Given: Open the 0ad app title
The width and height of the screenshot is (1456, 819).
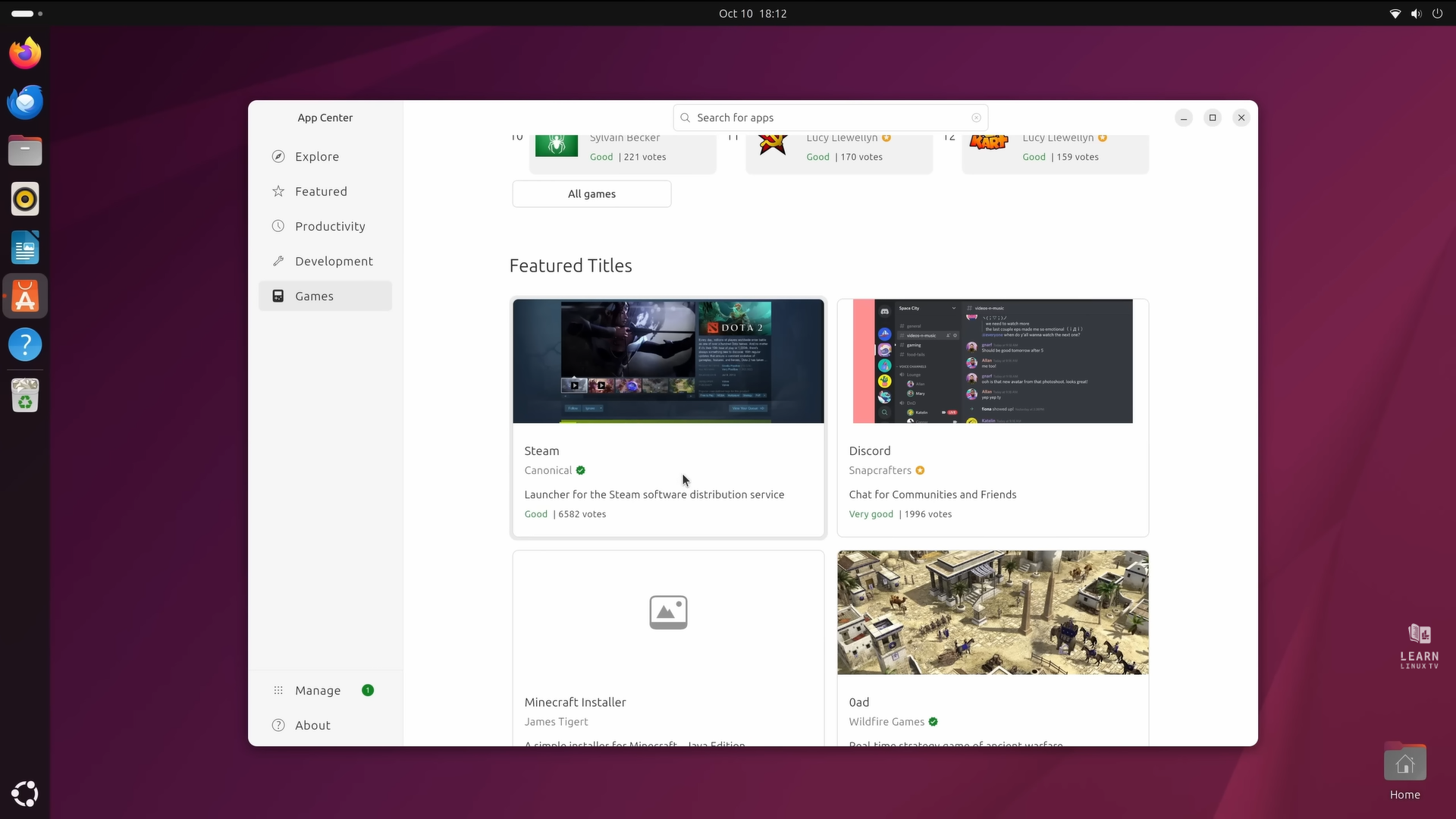Looking at the screenshot, I should point(859,702).
